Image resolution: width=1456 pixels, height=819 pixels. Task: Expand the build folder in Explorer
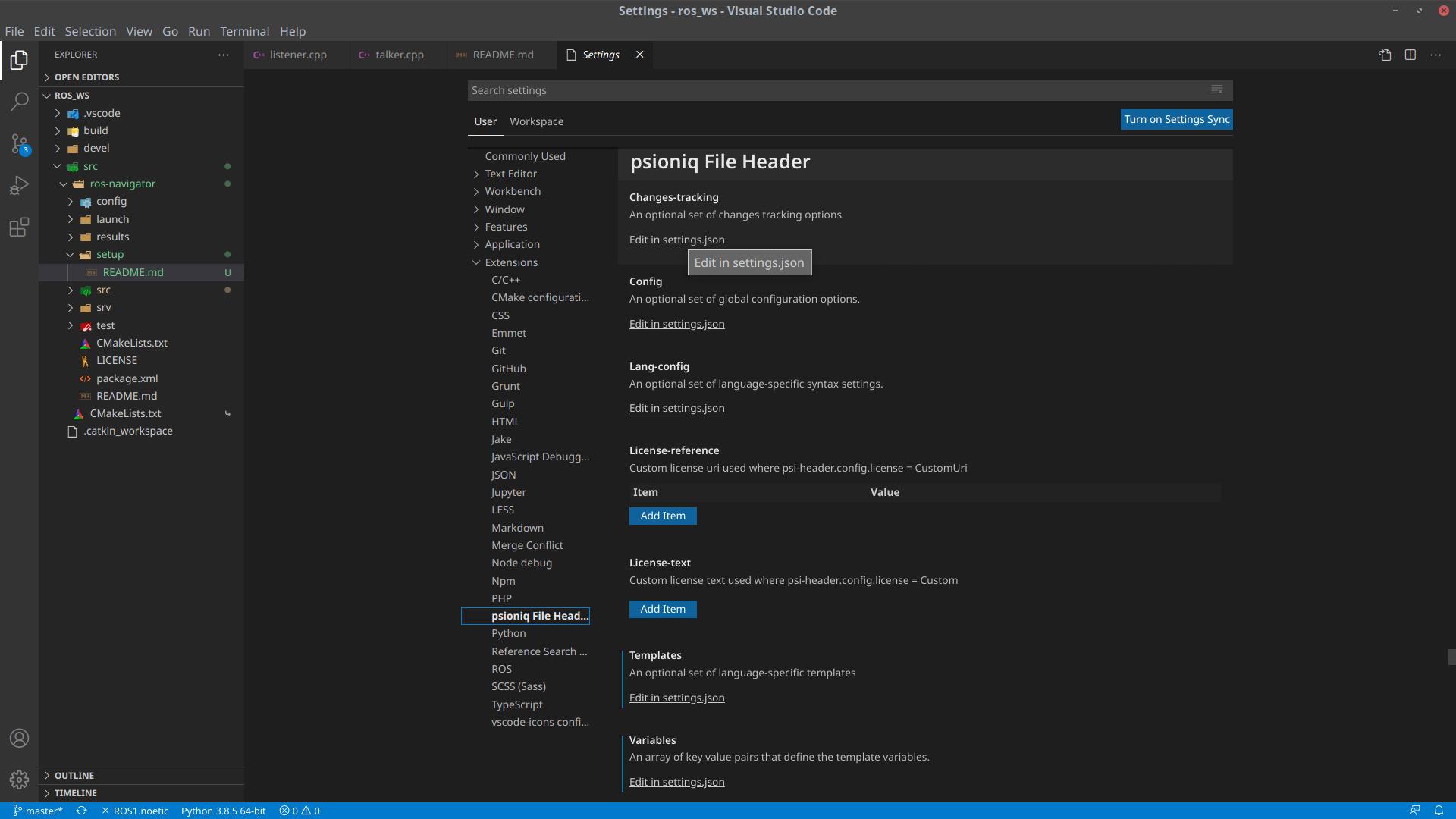point(97,130)
